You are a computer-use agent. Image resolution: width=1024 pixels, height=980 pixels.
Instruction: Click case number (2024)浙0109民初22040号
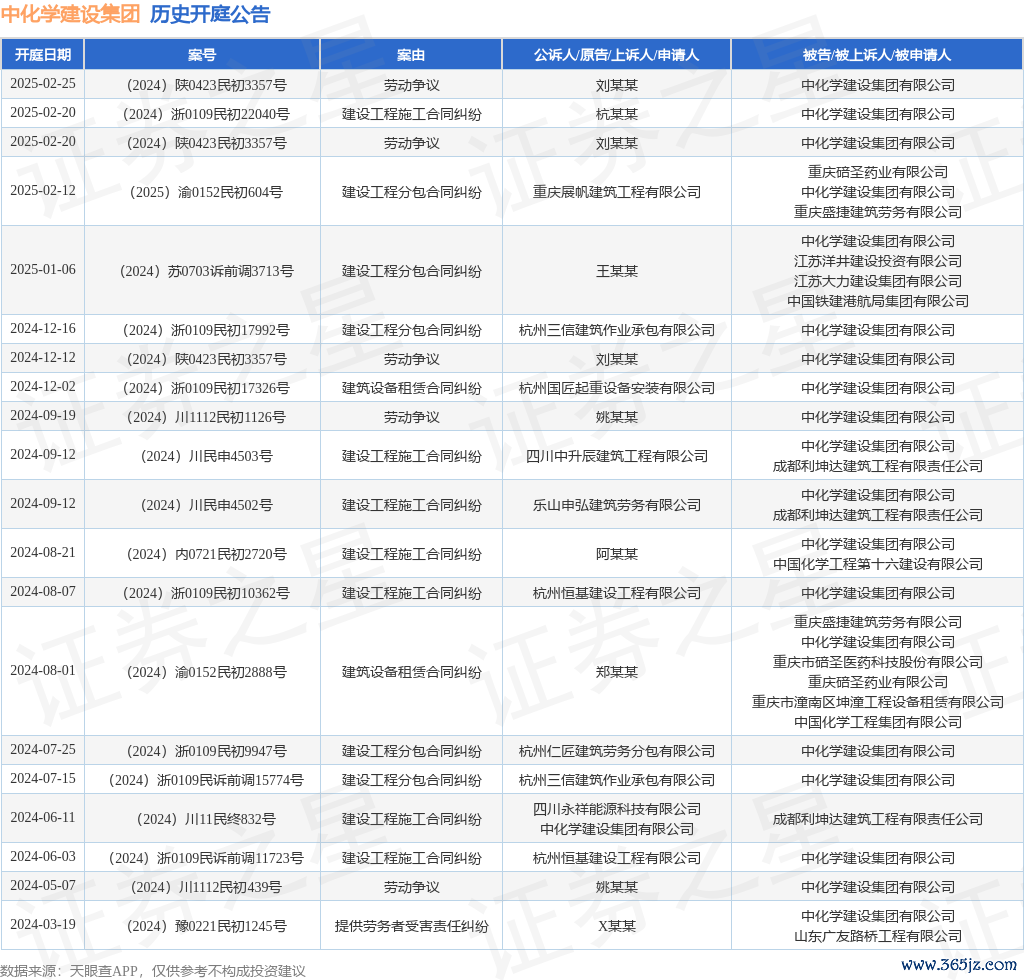point(206,114)
